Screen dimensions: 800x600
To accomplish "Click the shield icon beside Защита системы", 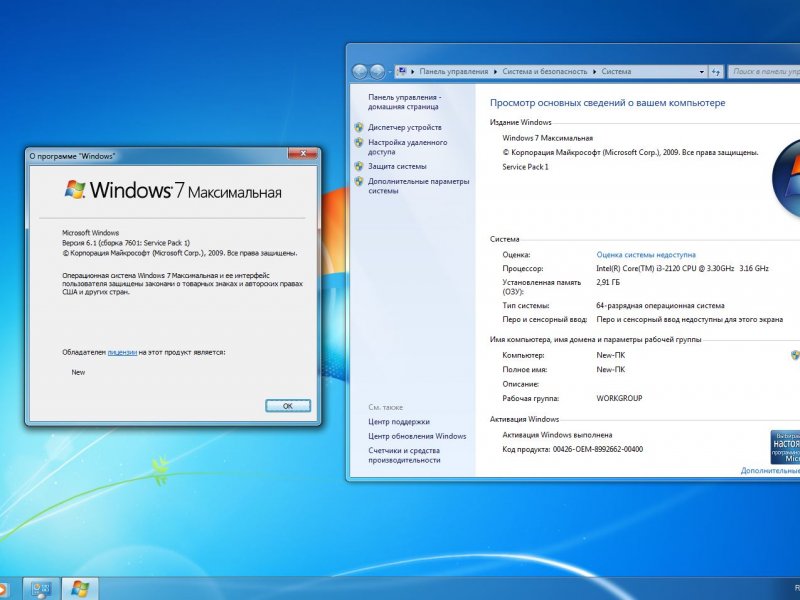I will (359, 166).
